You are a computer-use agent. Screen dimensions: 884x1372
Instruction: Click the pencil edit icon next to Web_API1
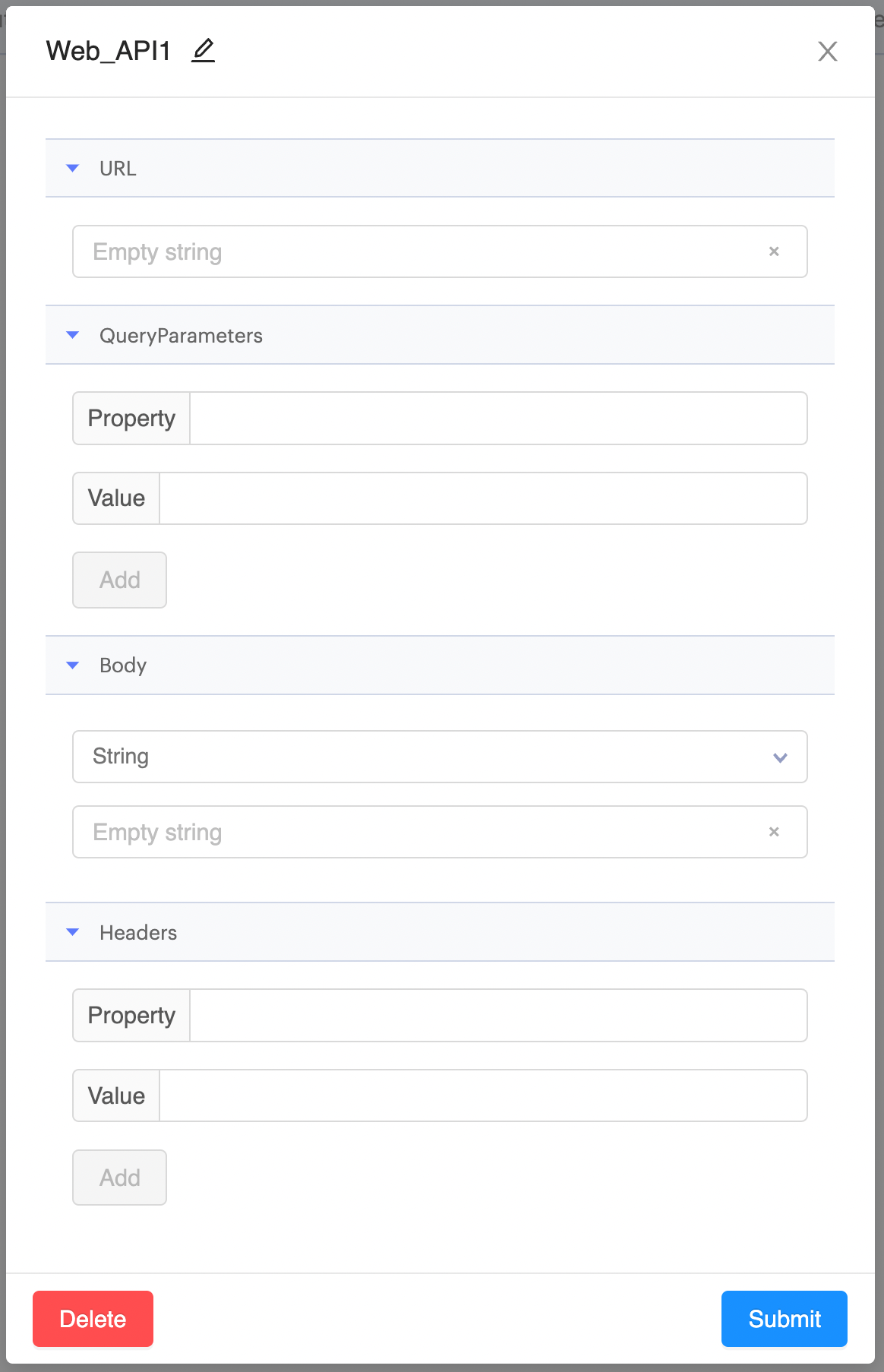point(203,51)
